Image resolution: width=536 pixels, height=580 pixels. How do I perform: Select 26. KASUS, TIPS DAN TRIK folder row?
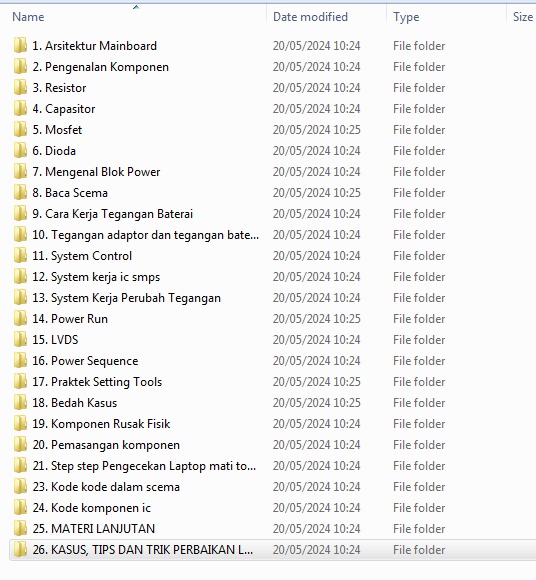[273, 550]
